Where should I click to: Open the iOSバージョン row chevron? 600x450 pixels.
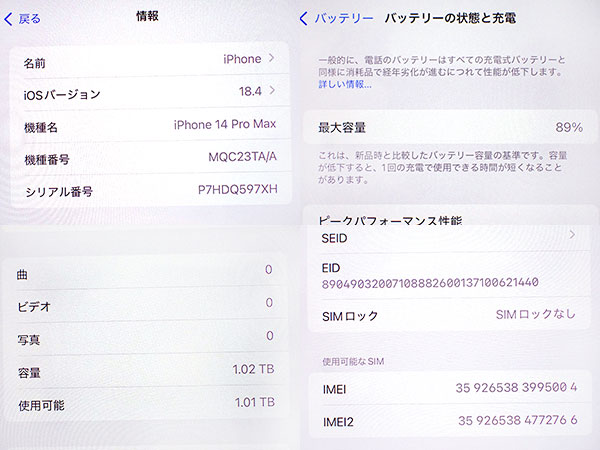pos(272,90)
